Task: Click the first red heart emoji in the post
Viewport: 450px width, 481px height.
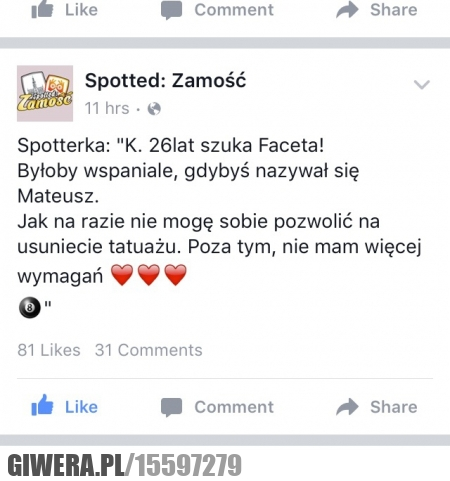Action: click(x=122, y=275)
